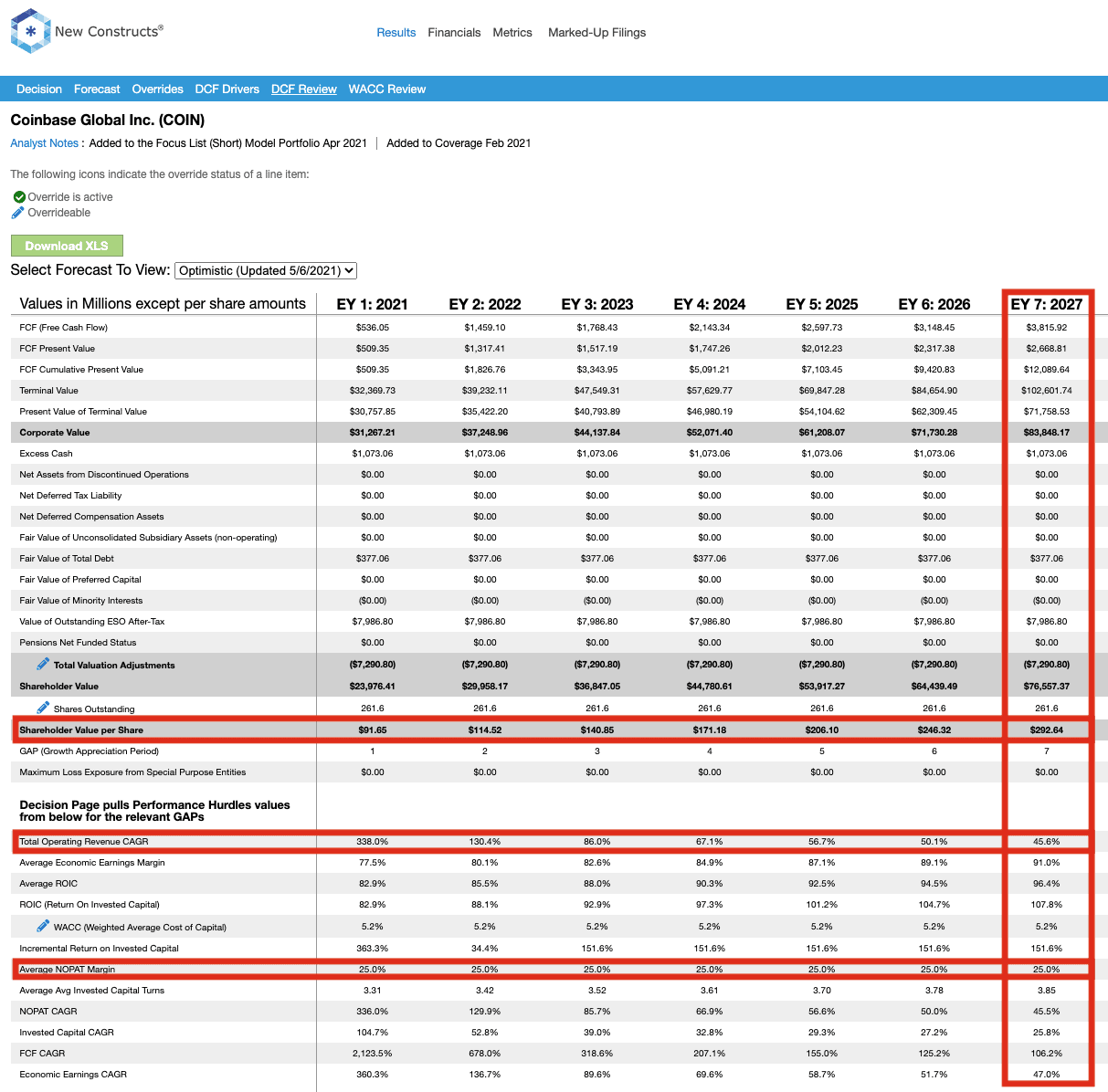Click the $91.65 per share value

click(373, 730)
